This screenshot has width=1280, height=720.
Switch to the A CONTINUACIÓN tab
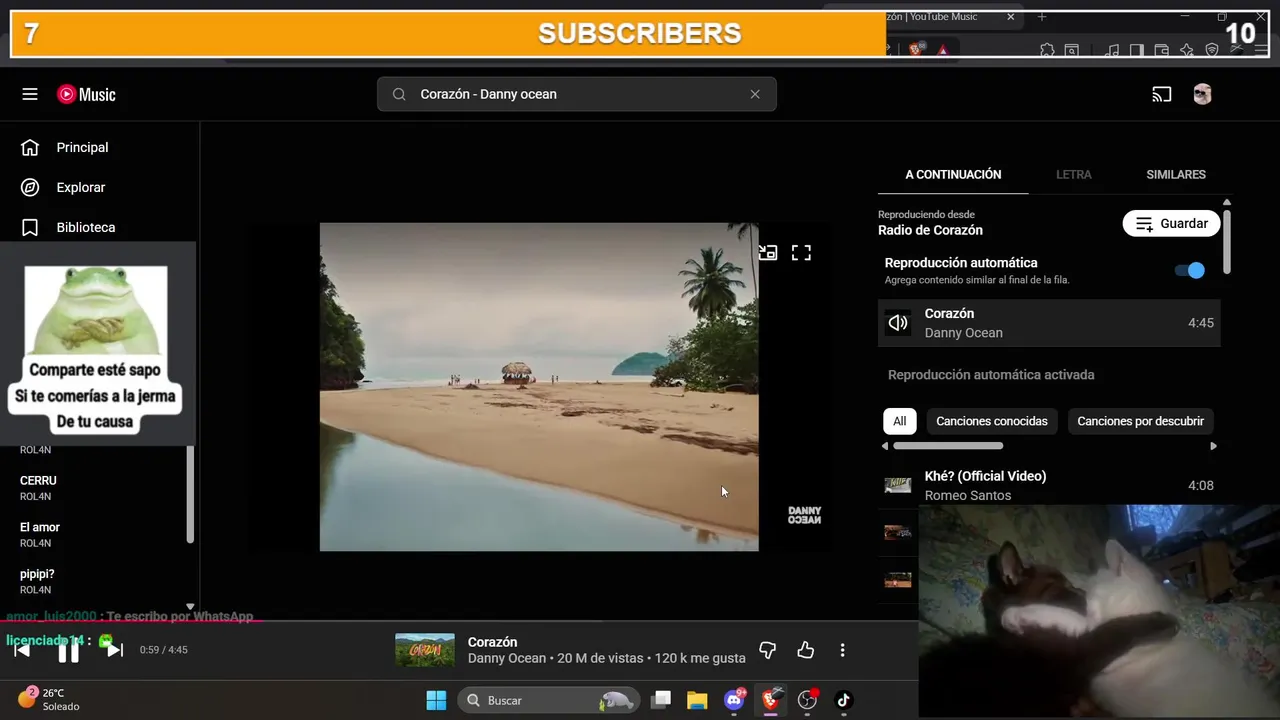coord(953,174)
